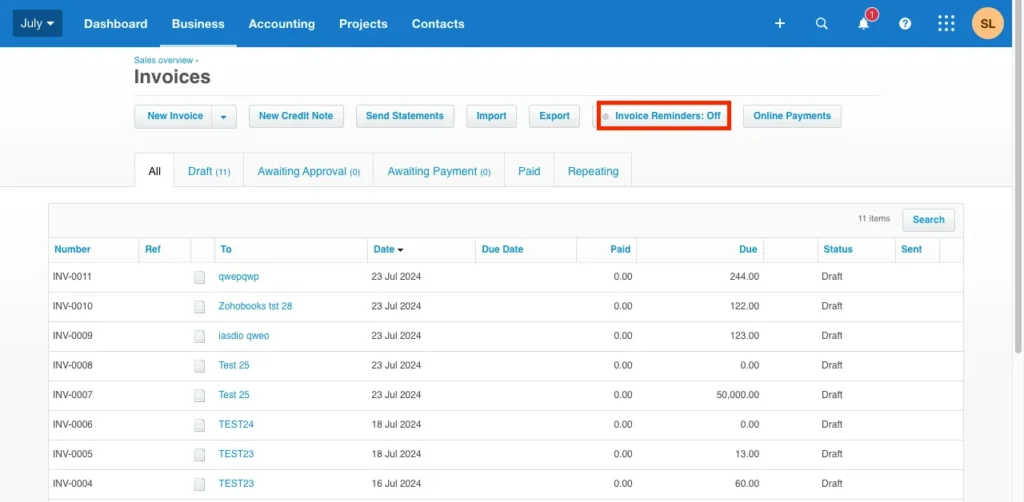Sort by the Sent column header
1024x502 pixels.
tap(911, 249)
